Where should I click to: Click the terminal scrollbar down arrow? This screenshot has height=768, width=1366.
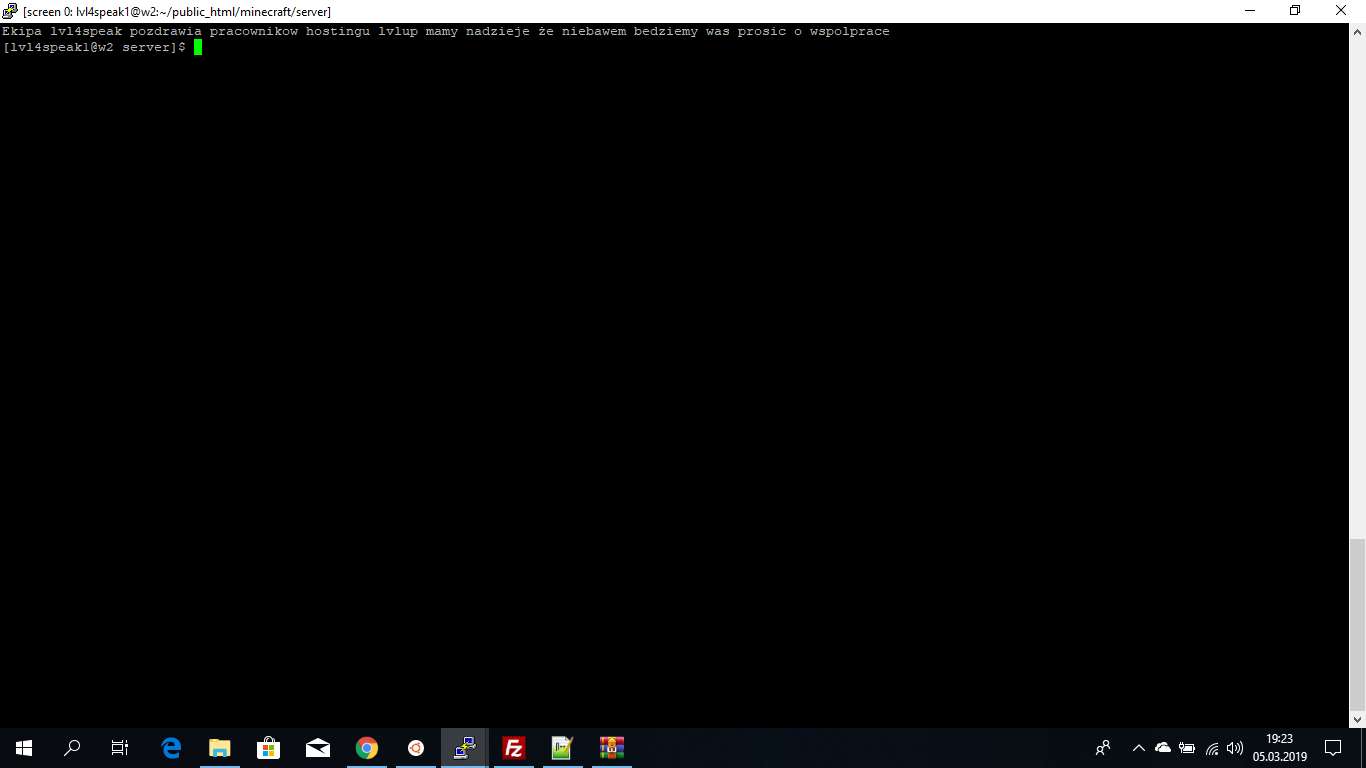pyautogui.click(x=1357, y=719)
